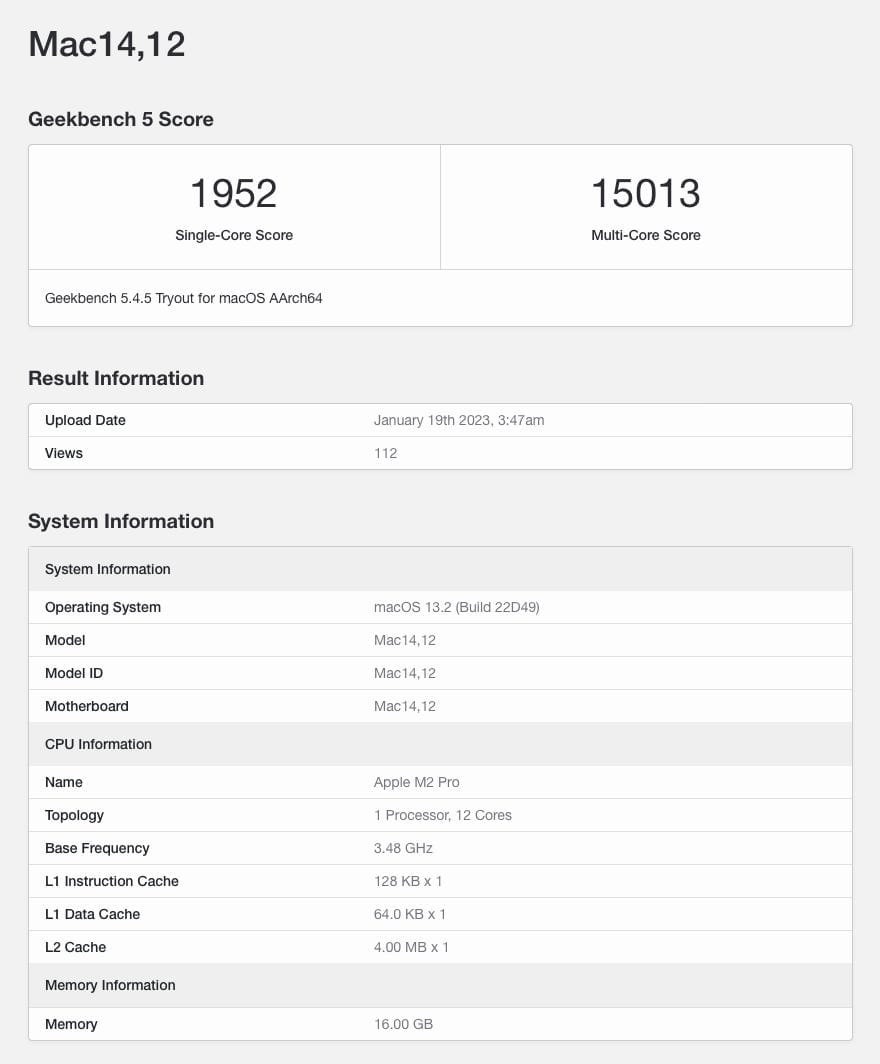Select Geekbench 5.4.5 Tryout for macOS AArch64 text

point(183,298)
